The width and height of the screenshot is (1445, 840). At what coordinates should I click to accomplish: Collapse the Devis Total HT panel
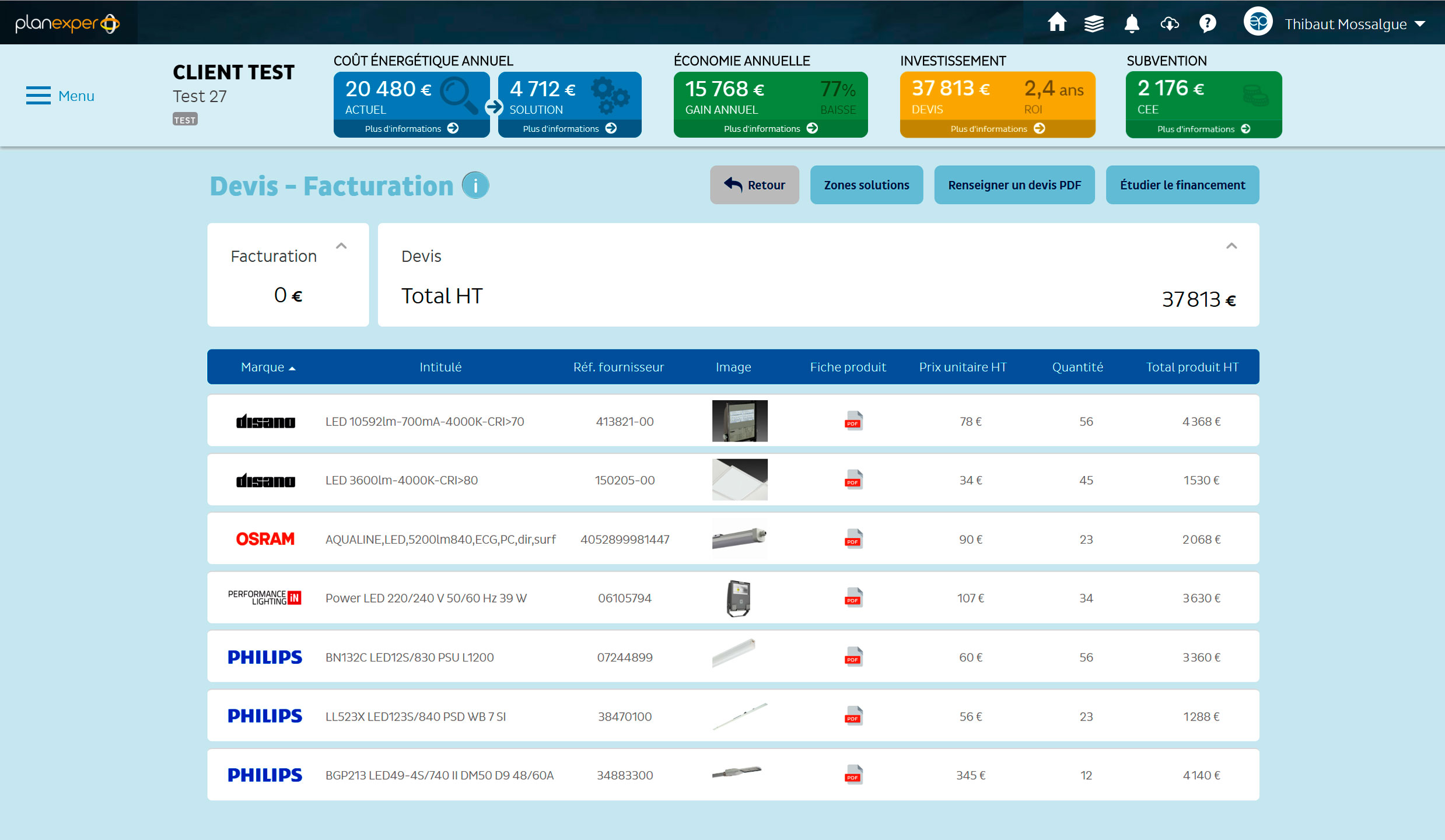click(1231, 246)
